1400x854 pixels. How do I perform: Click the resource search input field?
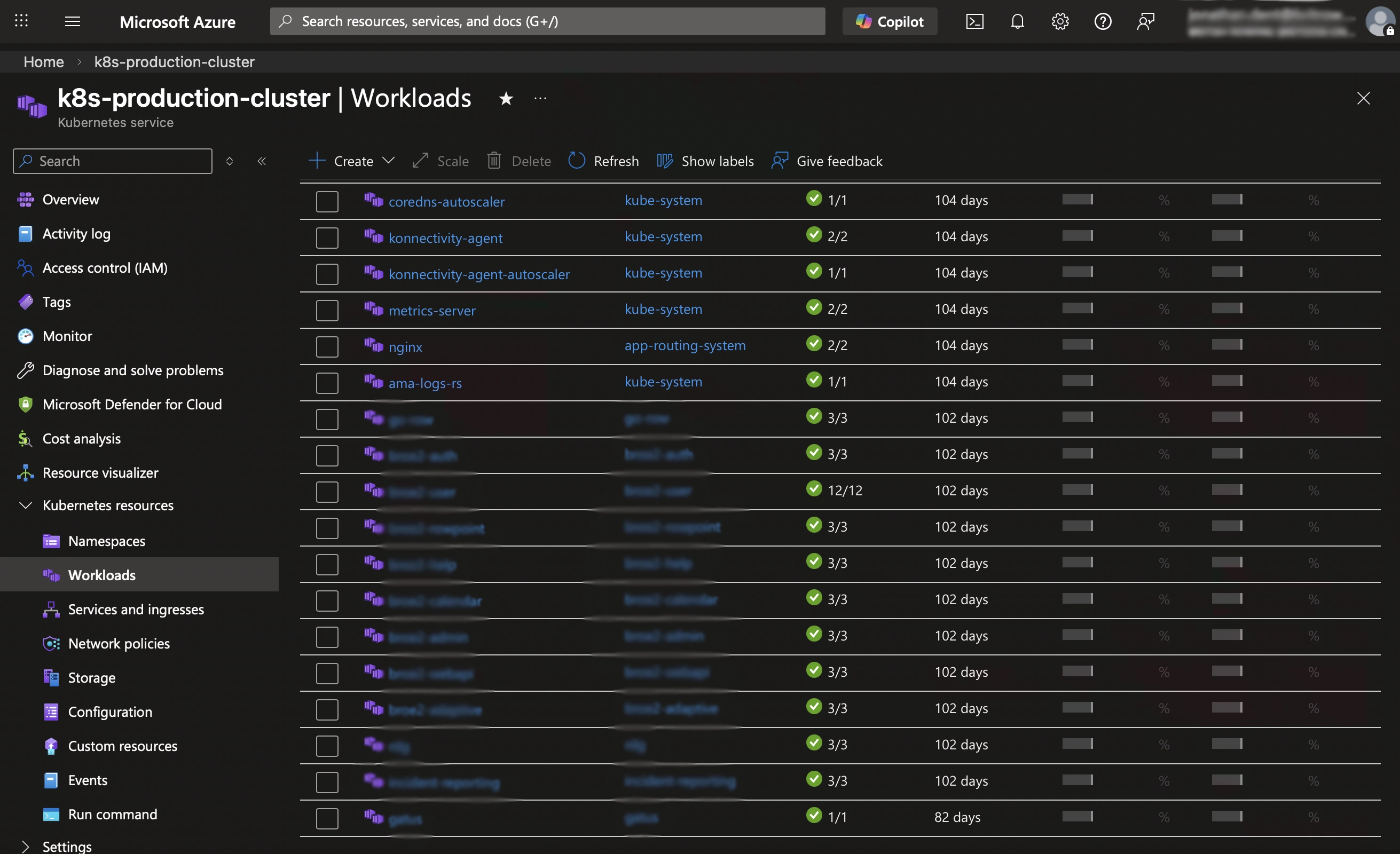click(x=546, y=21)
